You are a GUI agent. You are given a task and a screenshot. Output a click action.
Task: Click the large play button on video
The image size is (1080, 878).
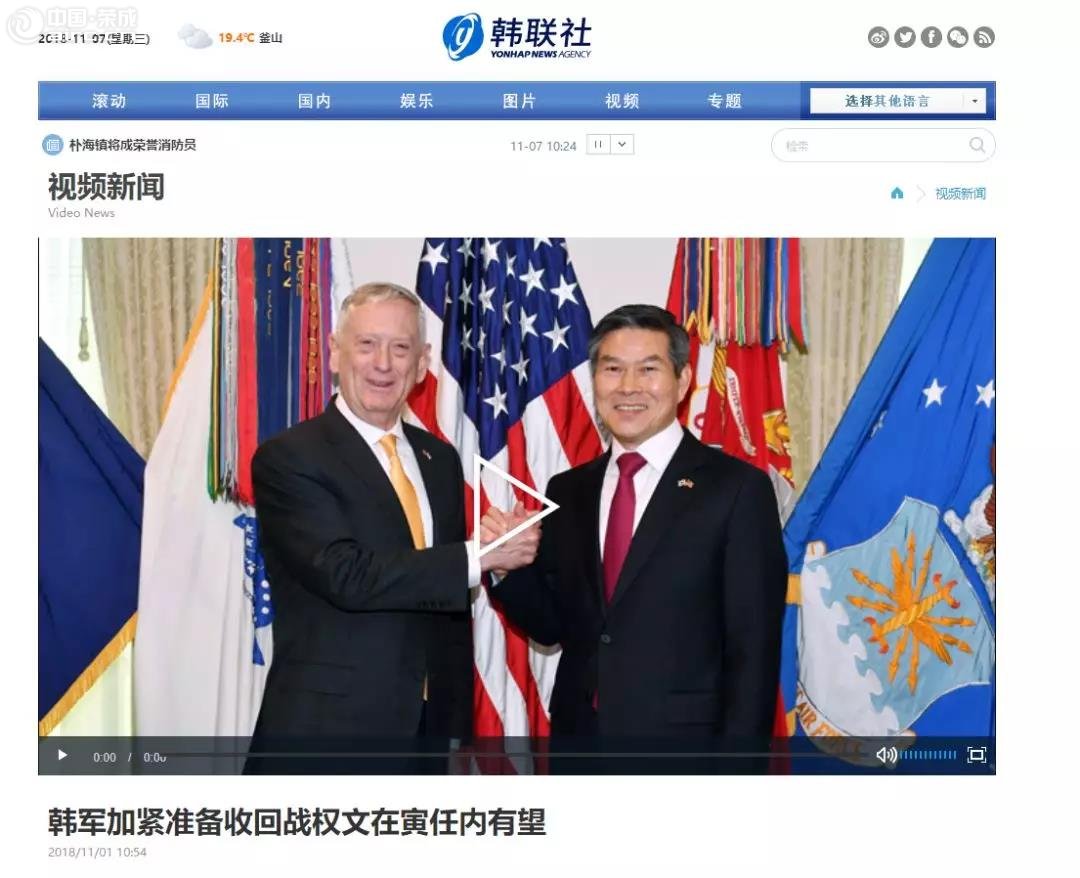(x=517, y=507)
